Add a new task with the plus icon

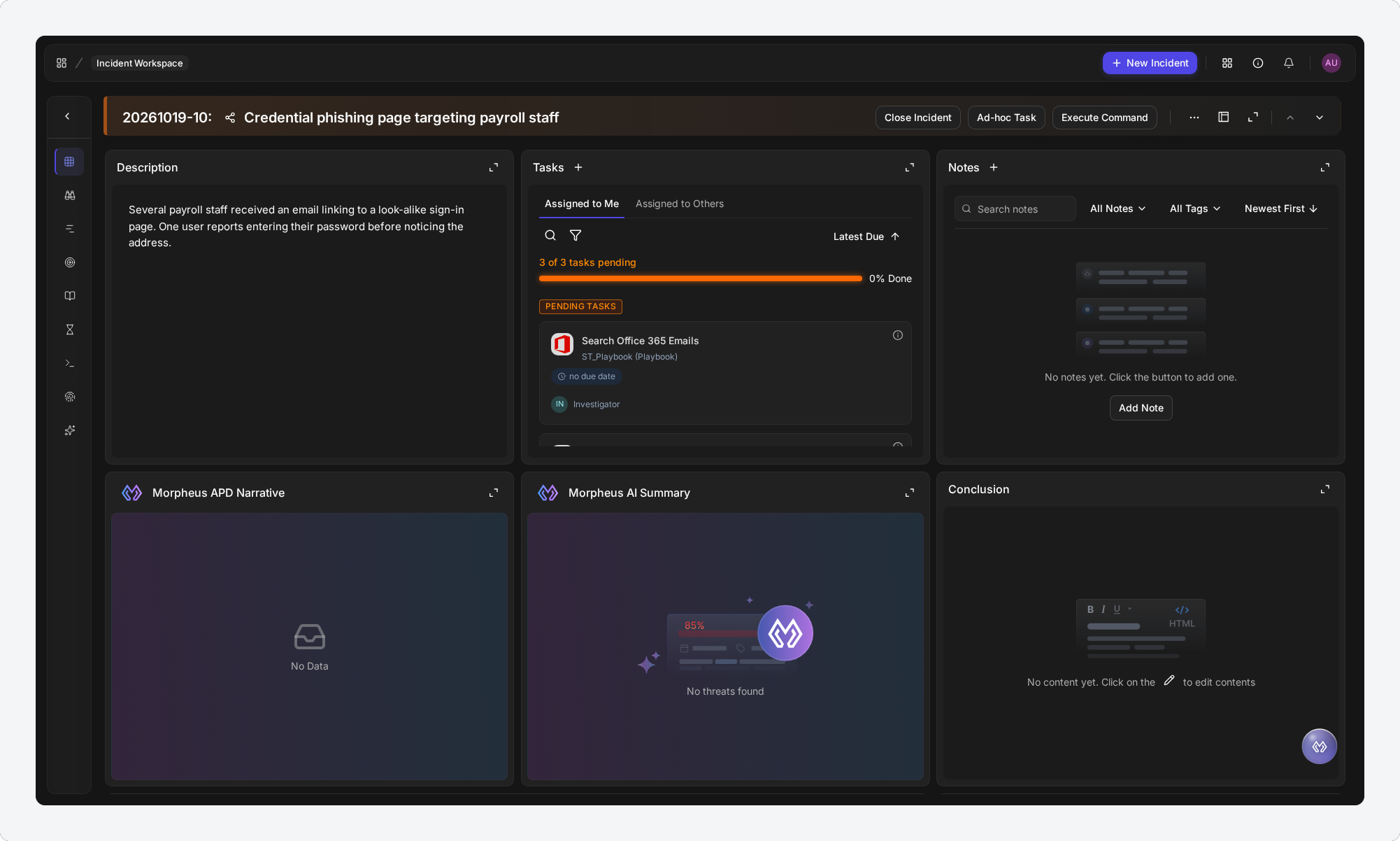tap(578, 167)
